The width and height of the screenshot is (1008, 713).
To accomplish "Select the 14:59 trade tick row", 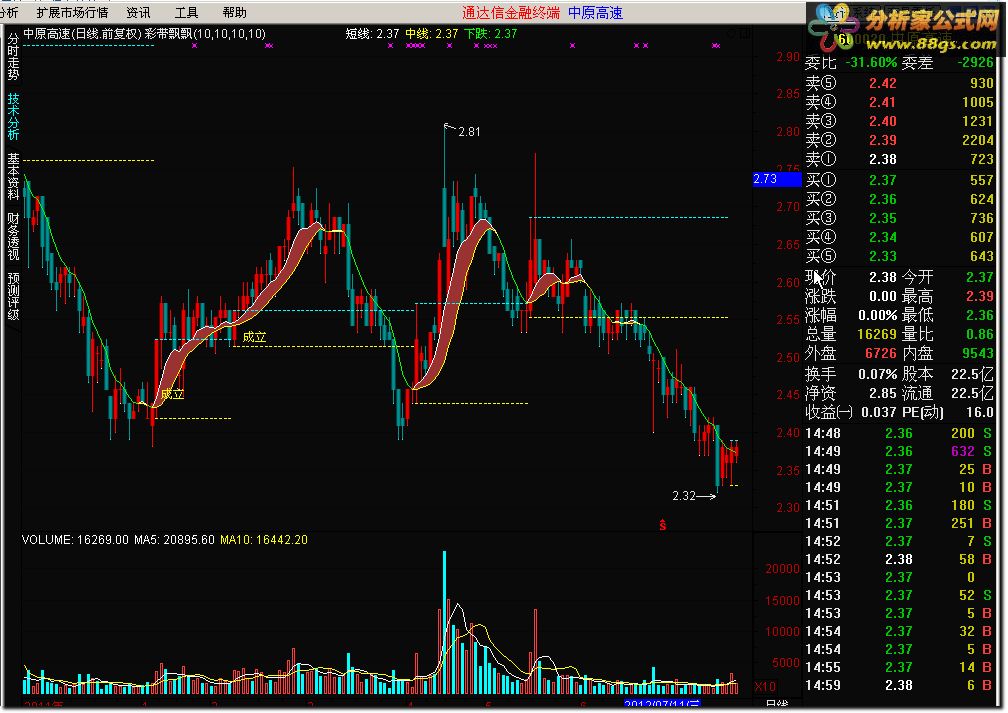I will [x=899, y=685].
